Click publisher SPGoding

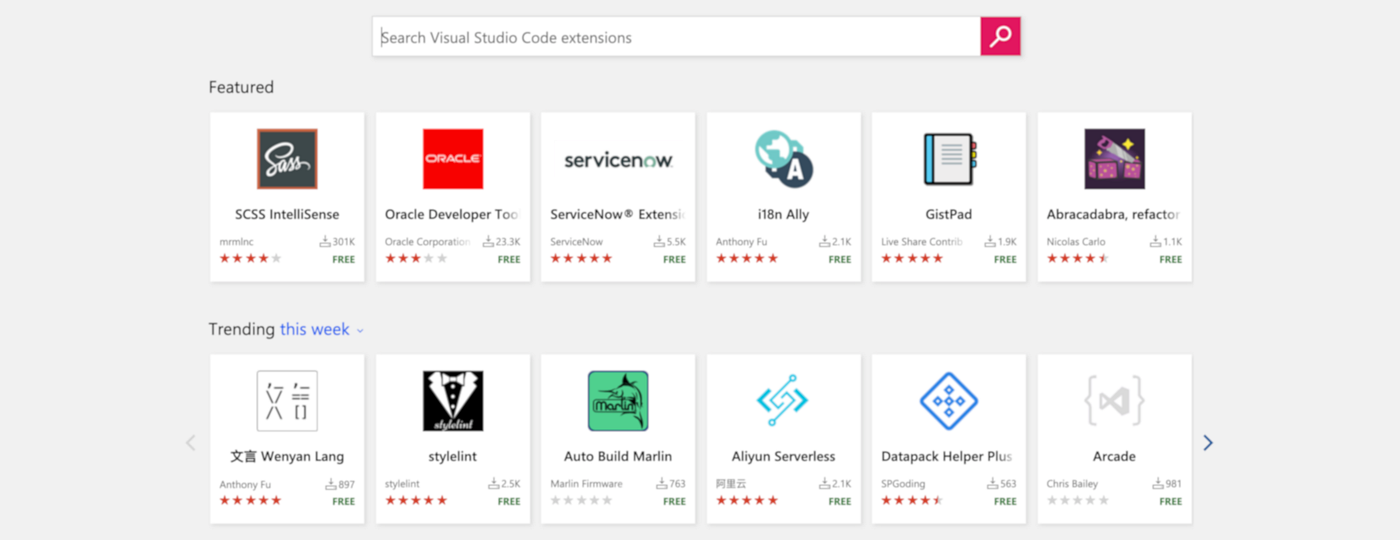(x=903, y=484)
